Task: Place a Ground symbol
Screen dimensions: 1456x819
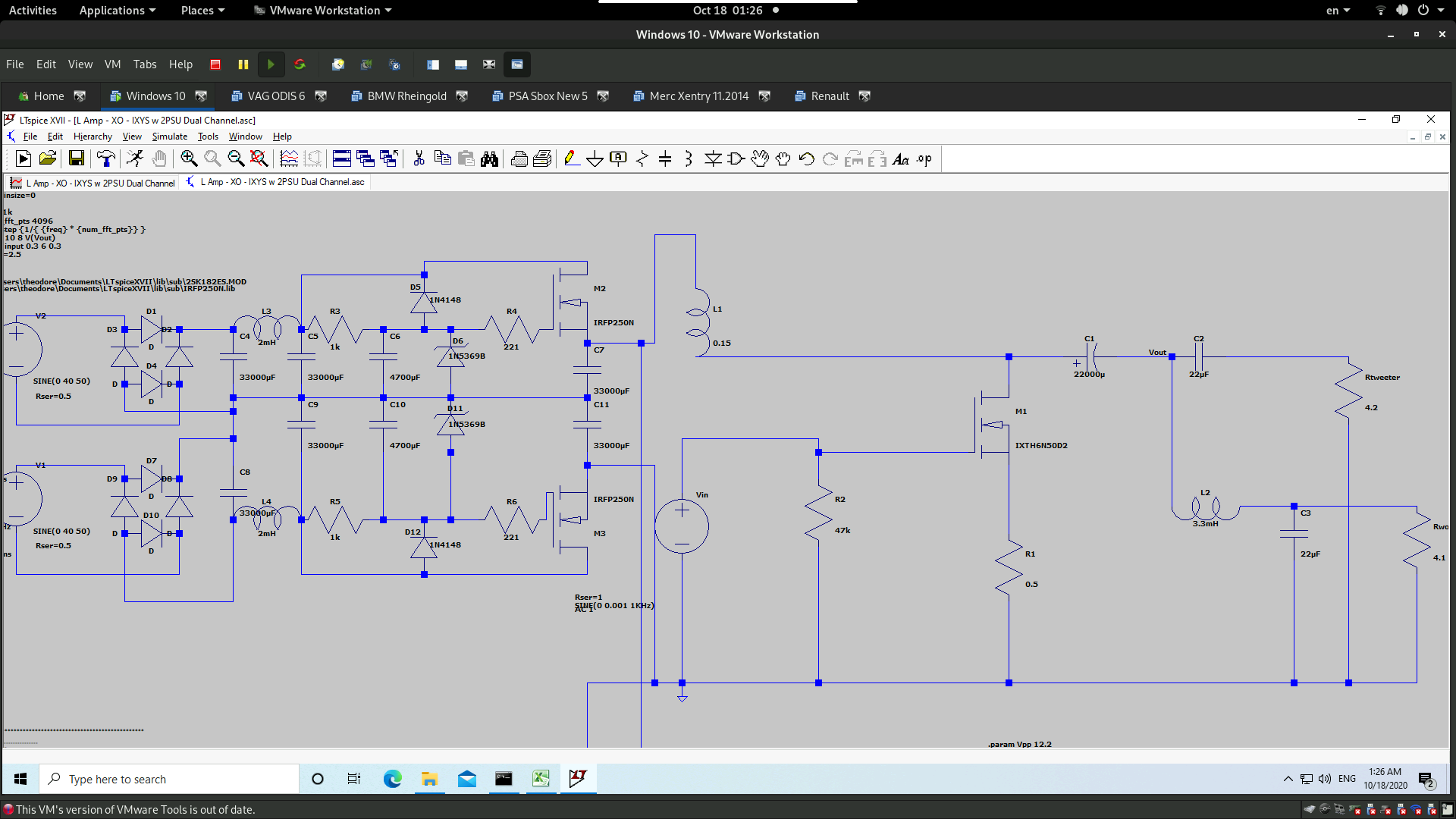Action: click(595, 158)
